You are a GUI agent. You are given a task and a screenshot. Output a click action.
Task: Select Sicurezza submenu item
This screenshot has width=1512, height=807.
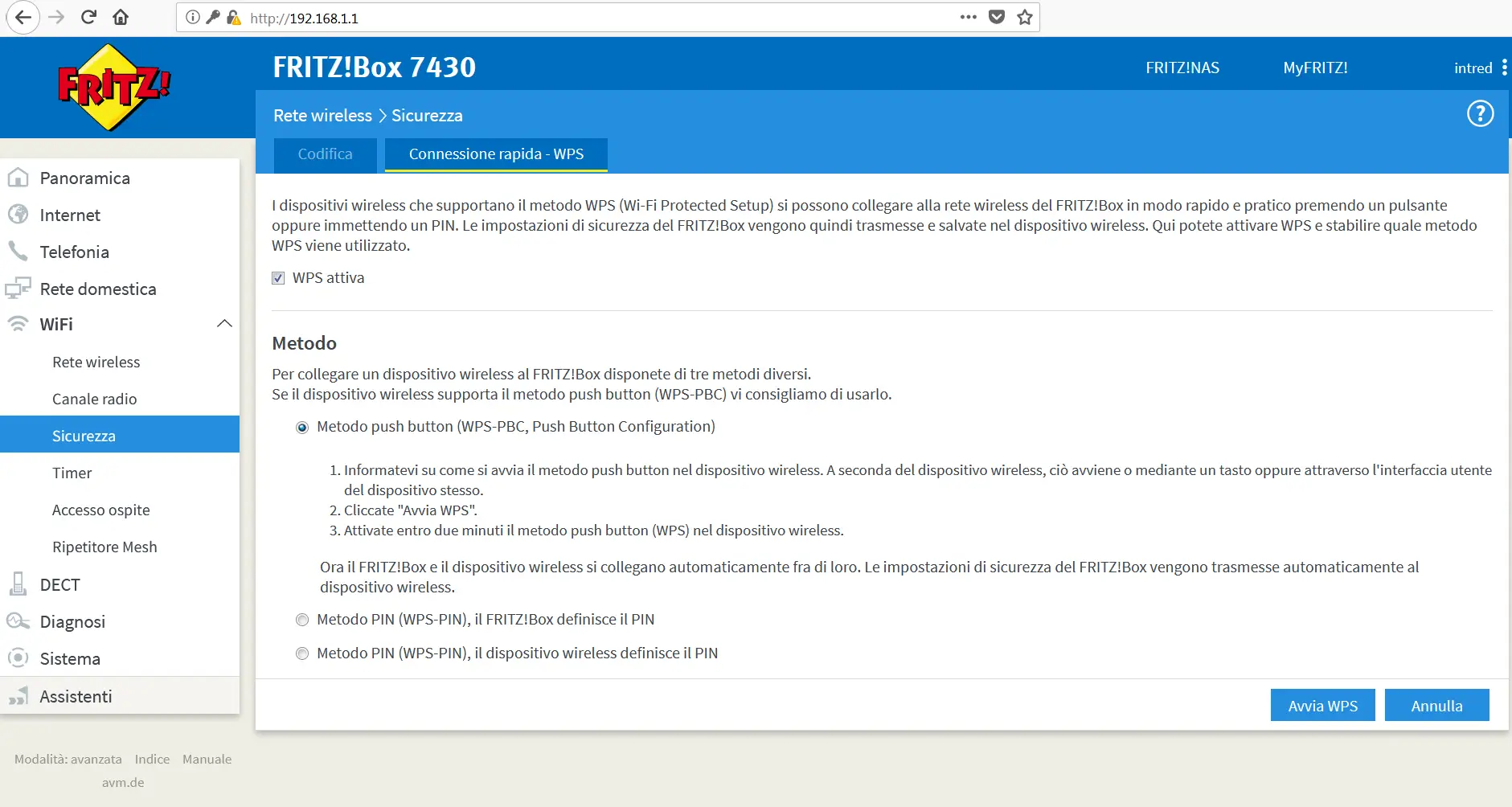click(x=120, y=435)
